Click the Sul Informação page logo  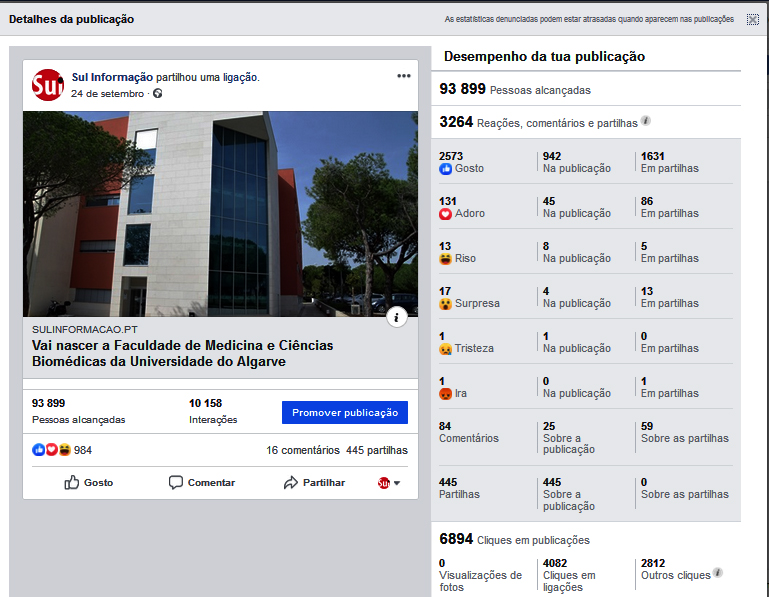48,85
